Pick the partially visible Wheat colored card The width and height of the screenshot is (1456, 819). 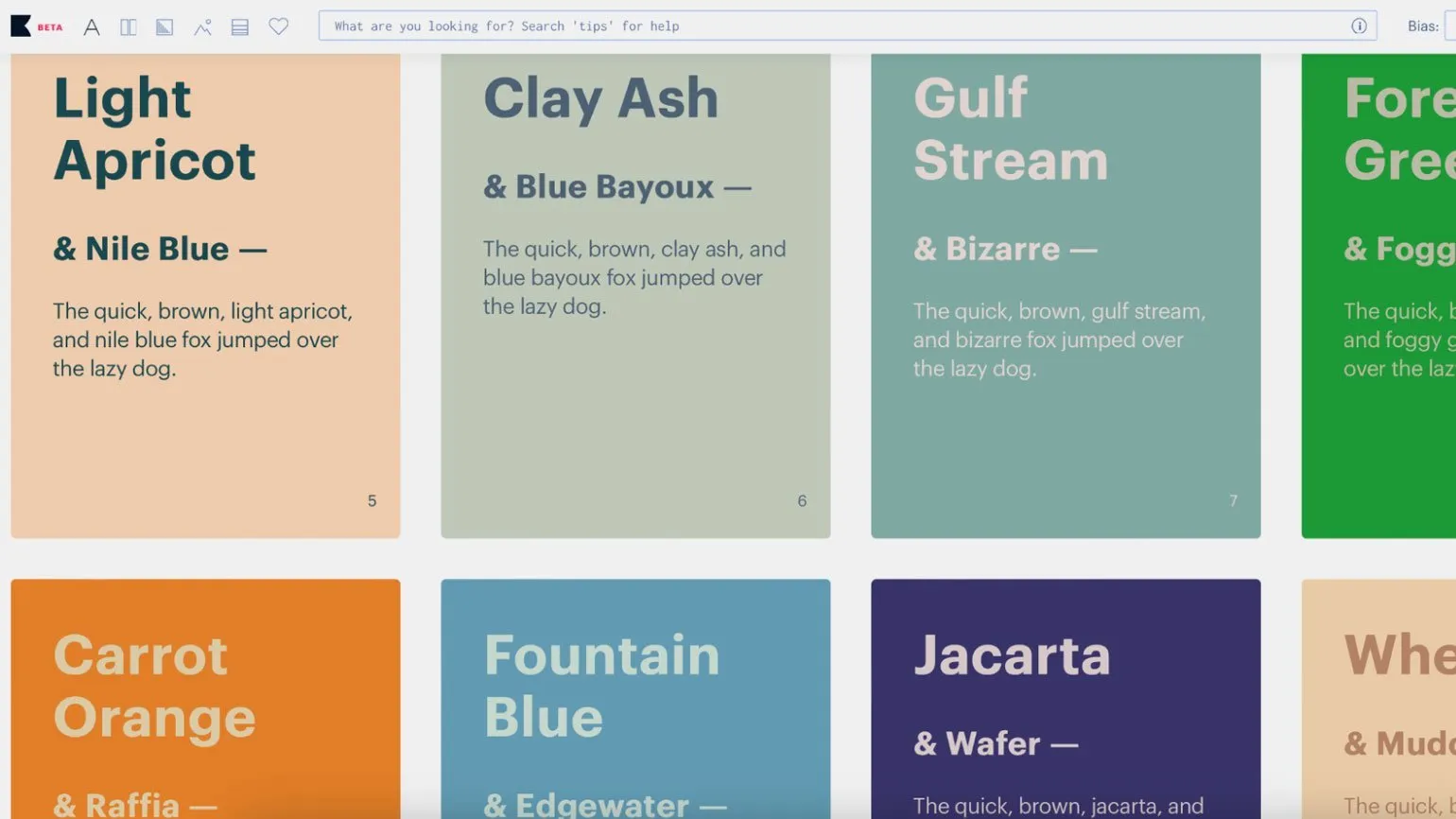[1378, 698]
